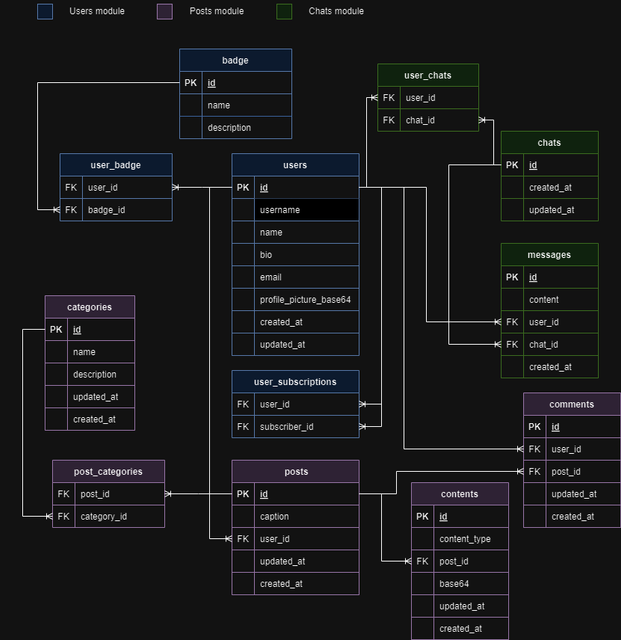Screen dimensions: 621x640
Task: Click the underlined id in posts table
Action: 264,494
